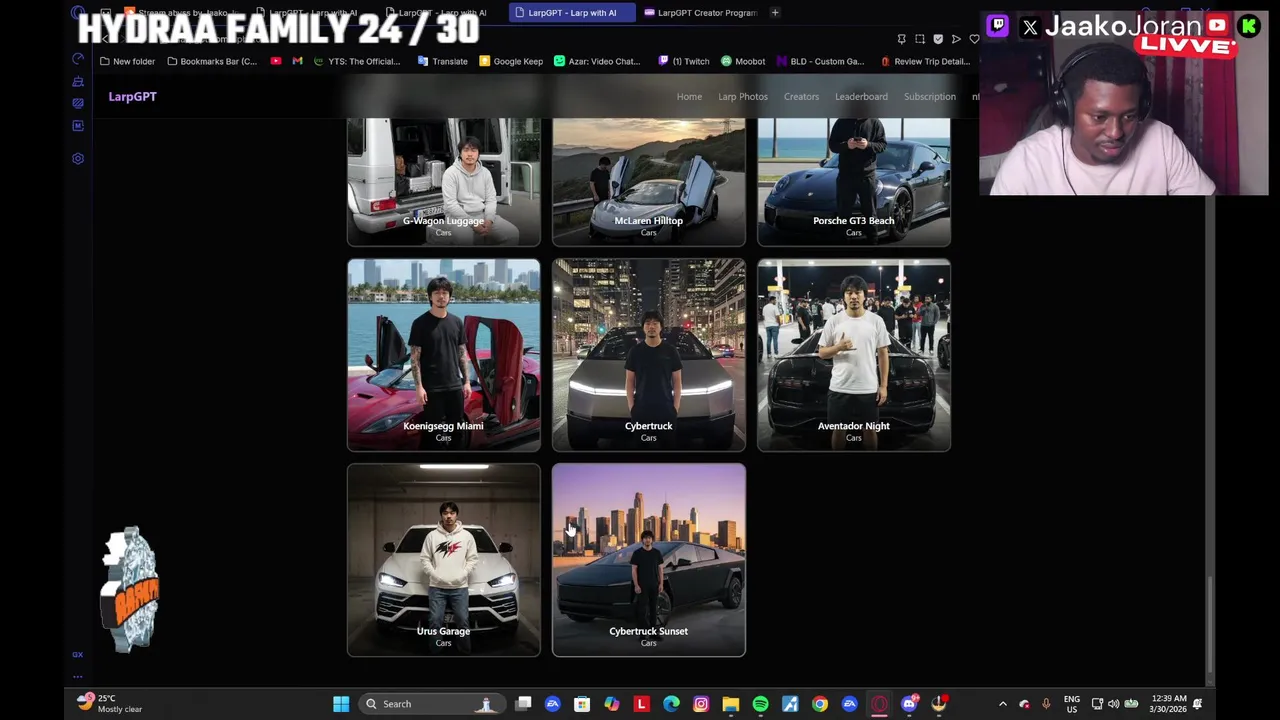Click the page vertical scrollbar thumb

click(1209, 626)
